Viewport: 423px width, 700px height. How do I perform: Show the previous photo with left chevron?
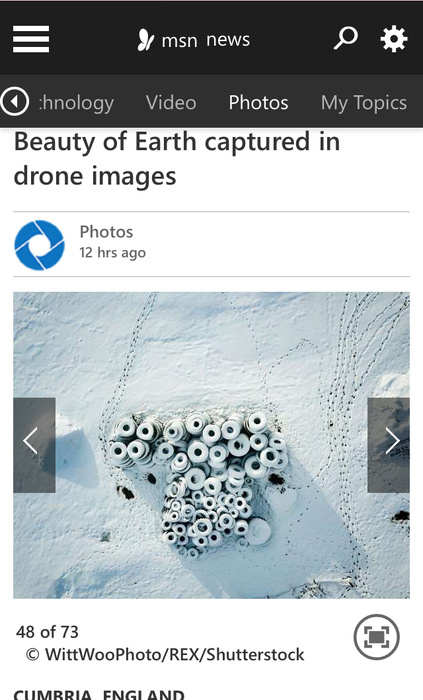(34, 445)
